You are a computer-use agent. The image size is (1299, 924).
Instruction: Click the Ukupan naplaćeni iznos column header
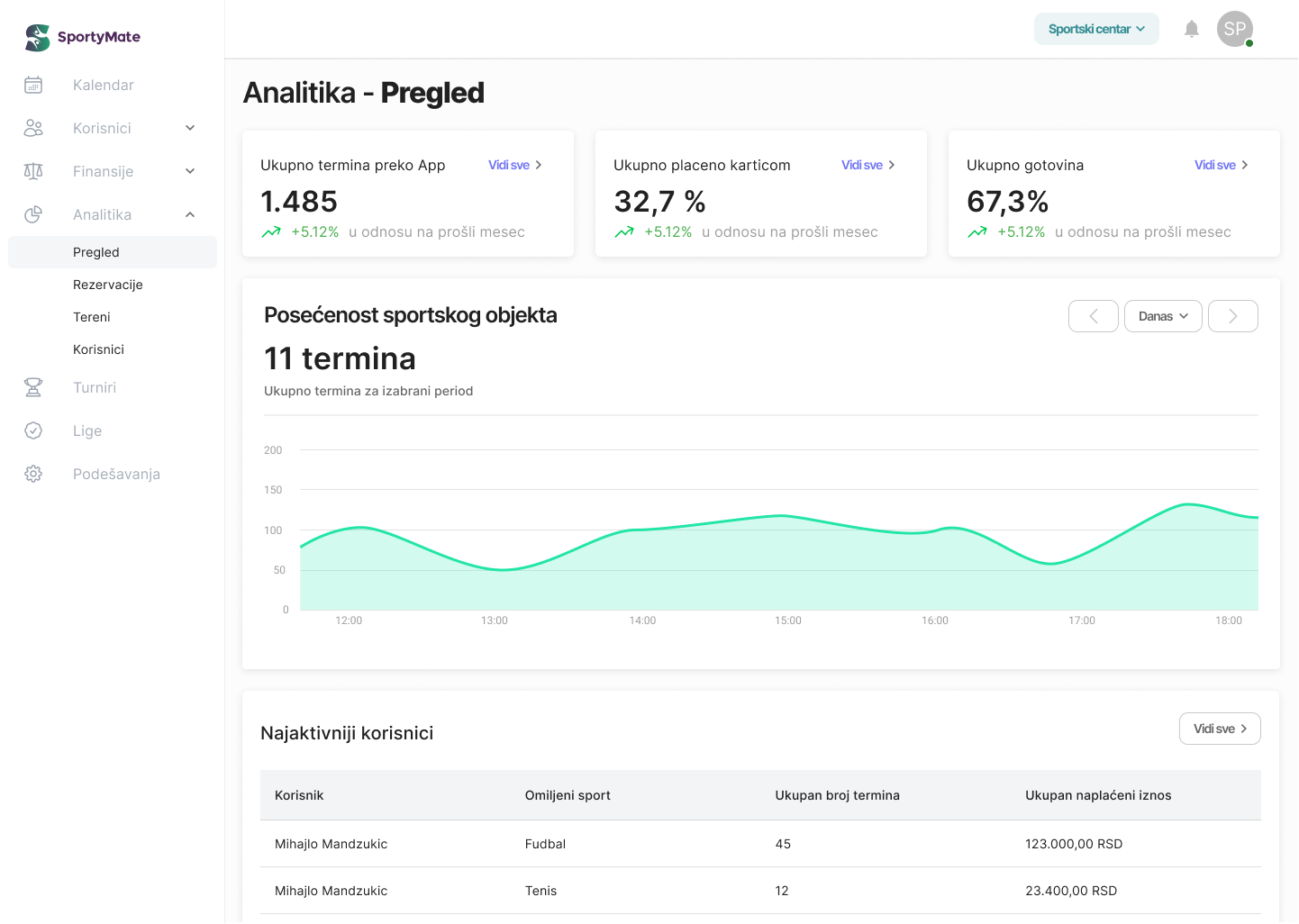point(1098,795)
